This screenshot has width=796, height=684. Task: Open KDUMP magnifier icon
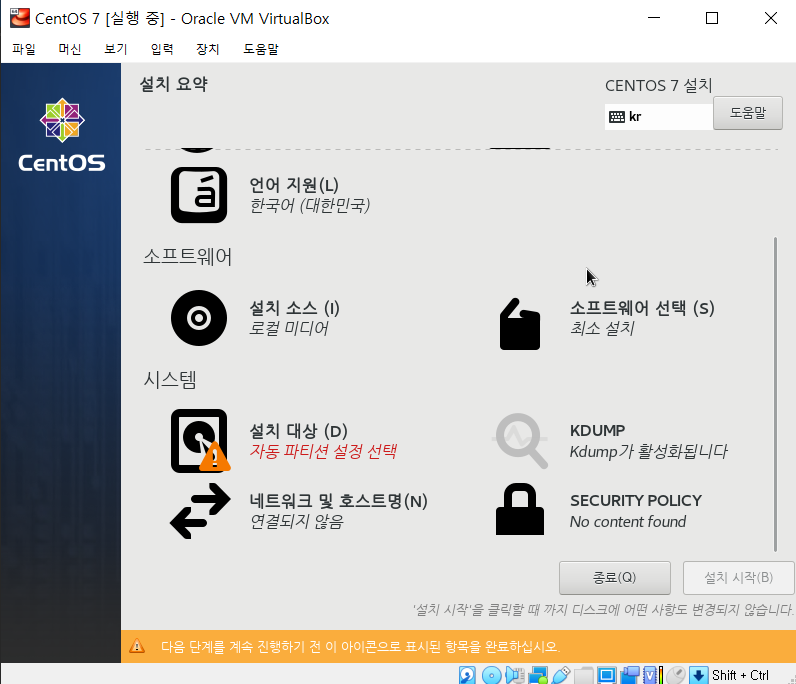(521, 440)
